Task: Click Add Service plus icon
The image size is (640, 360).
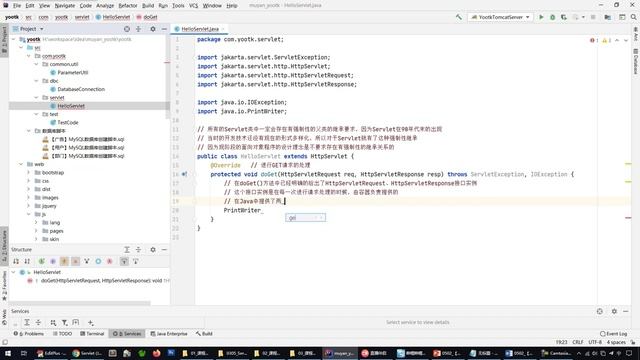Action: pyautogui.click(x=91, y=322)
